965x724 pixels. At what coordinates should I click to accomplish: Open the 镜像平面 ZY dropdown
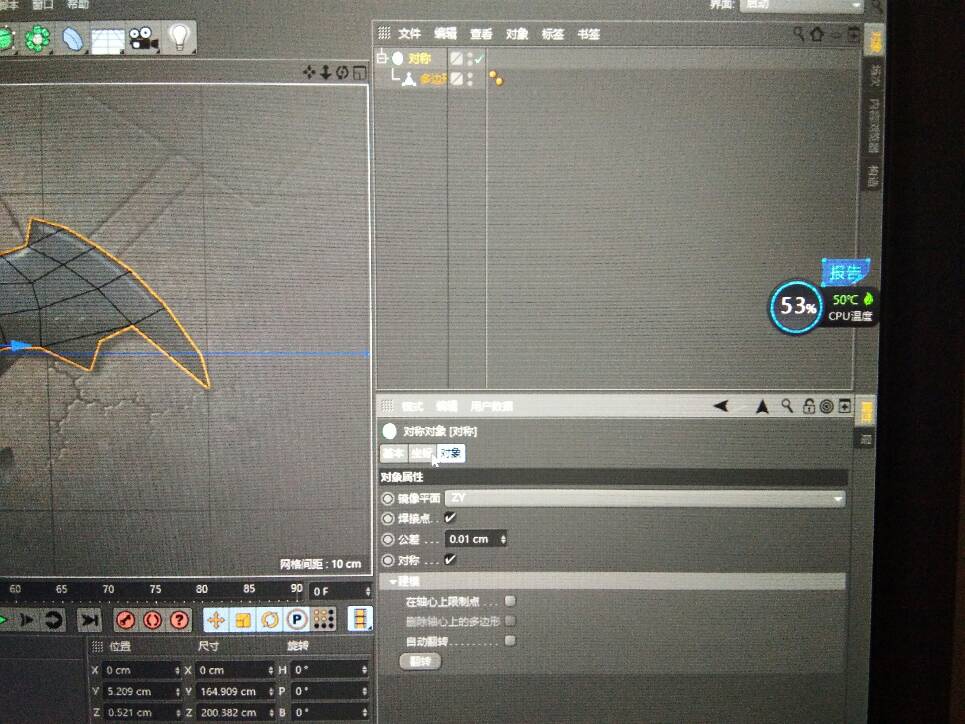[x=646, y=498]
